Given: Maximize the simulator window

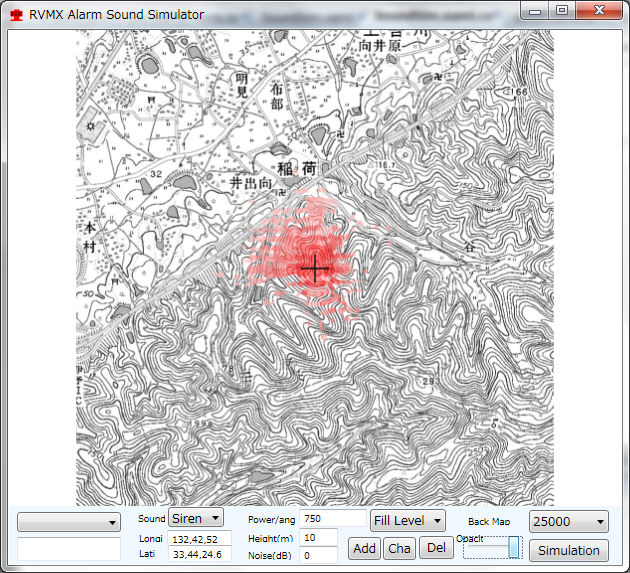Looking at the screenshot, I should coord(562,11).
